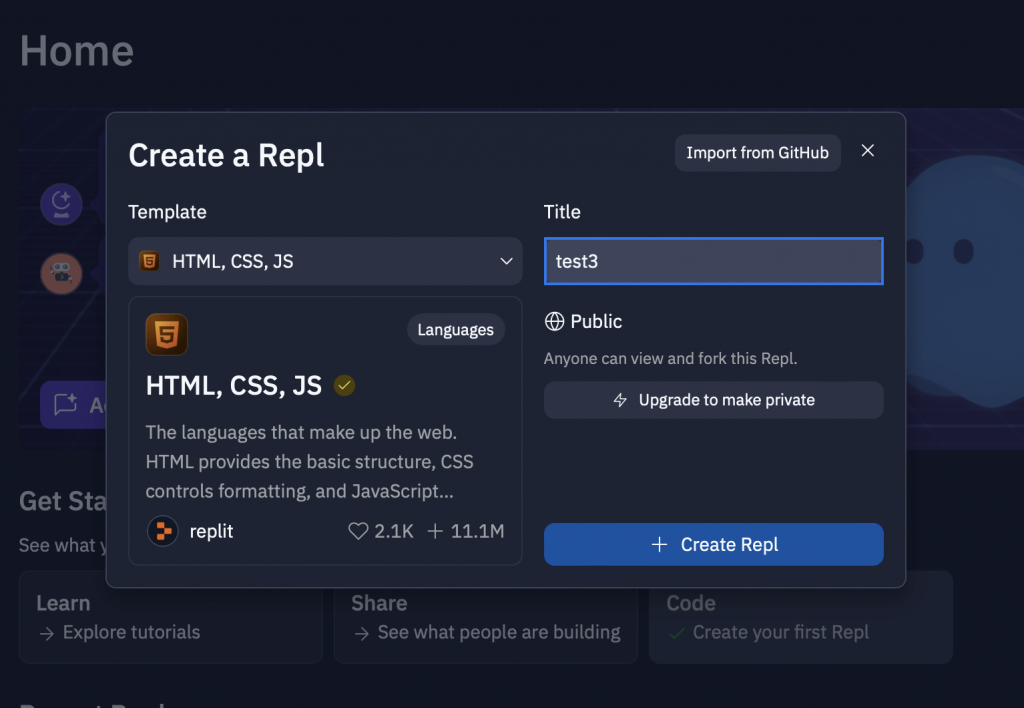
Task: Click the globe icon next to Public
Action: click(554, 321)
